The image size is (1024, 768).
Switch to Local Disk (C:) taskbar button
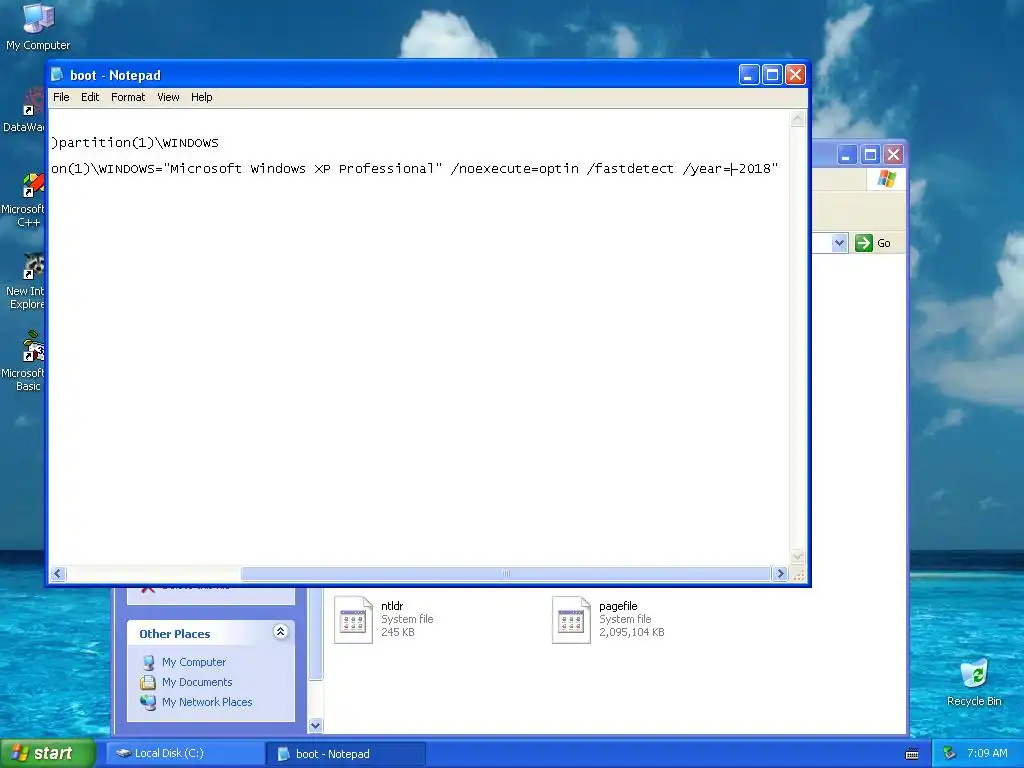coord(185,754)
